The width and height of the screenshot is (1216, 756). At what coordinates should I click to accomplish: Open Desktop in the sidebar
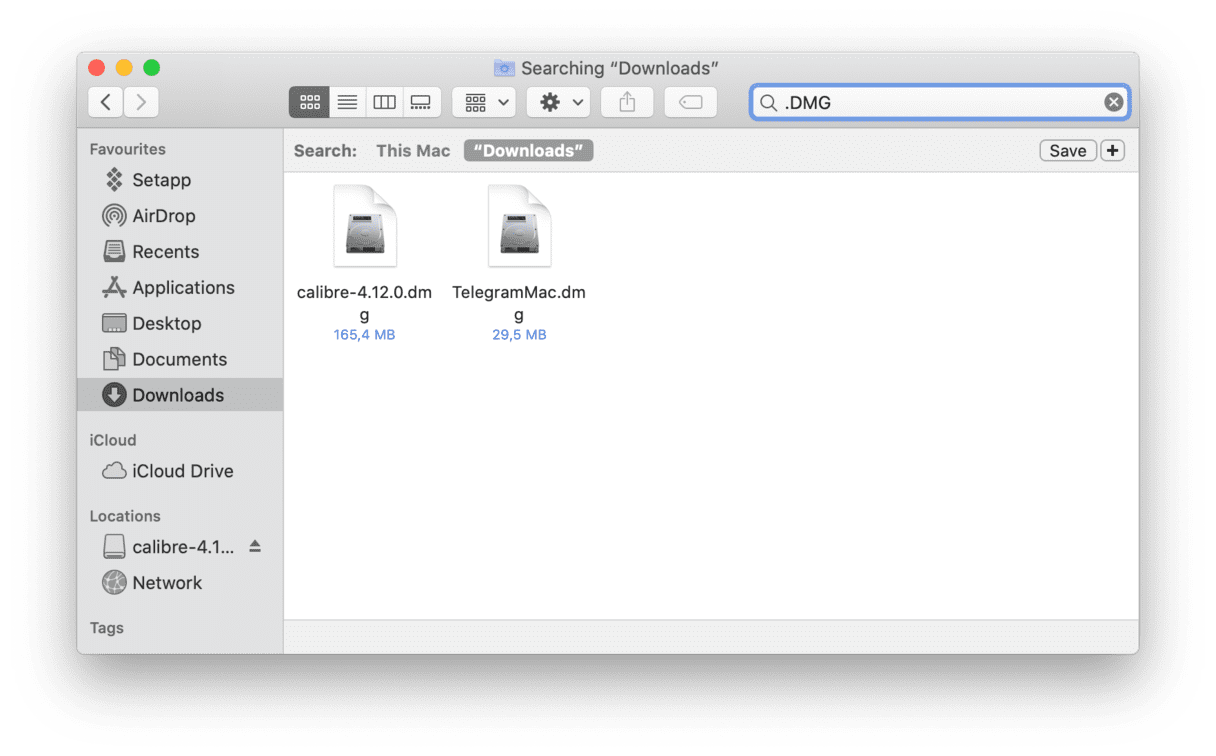[180, 324]
